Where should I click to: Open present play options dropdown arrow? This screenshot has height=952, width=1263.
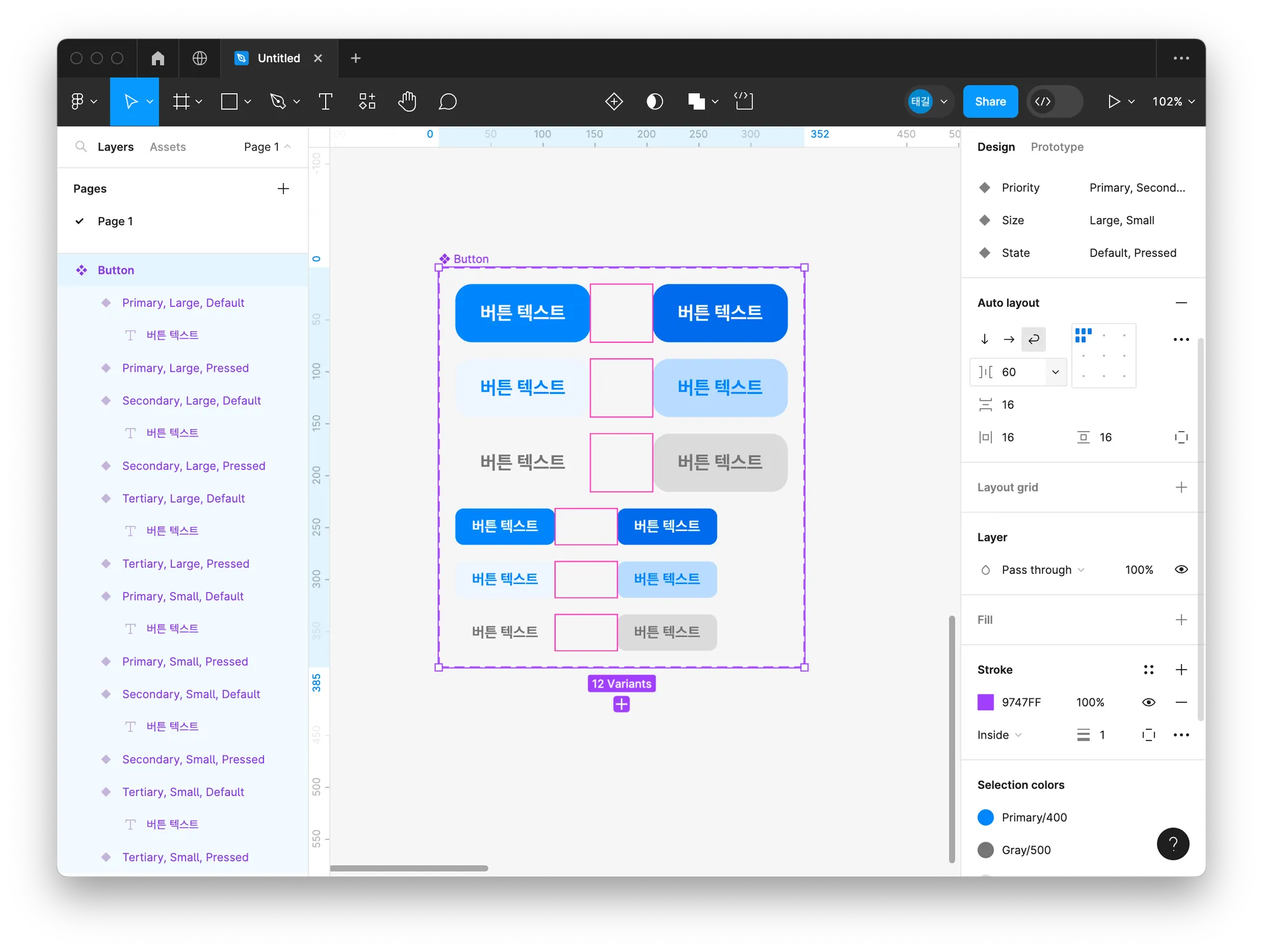click(x=1131, y=102)
